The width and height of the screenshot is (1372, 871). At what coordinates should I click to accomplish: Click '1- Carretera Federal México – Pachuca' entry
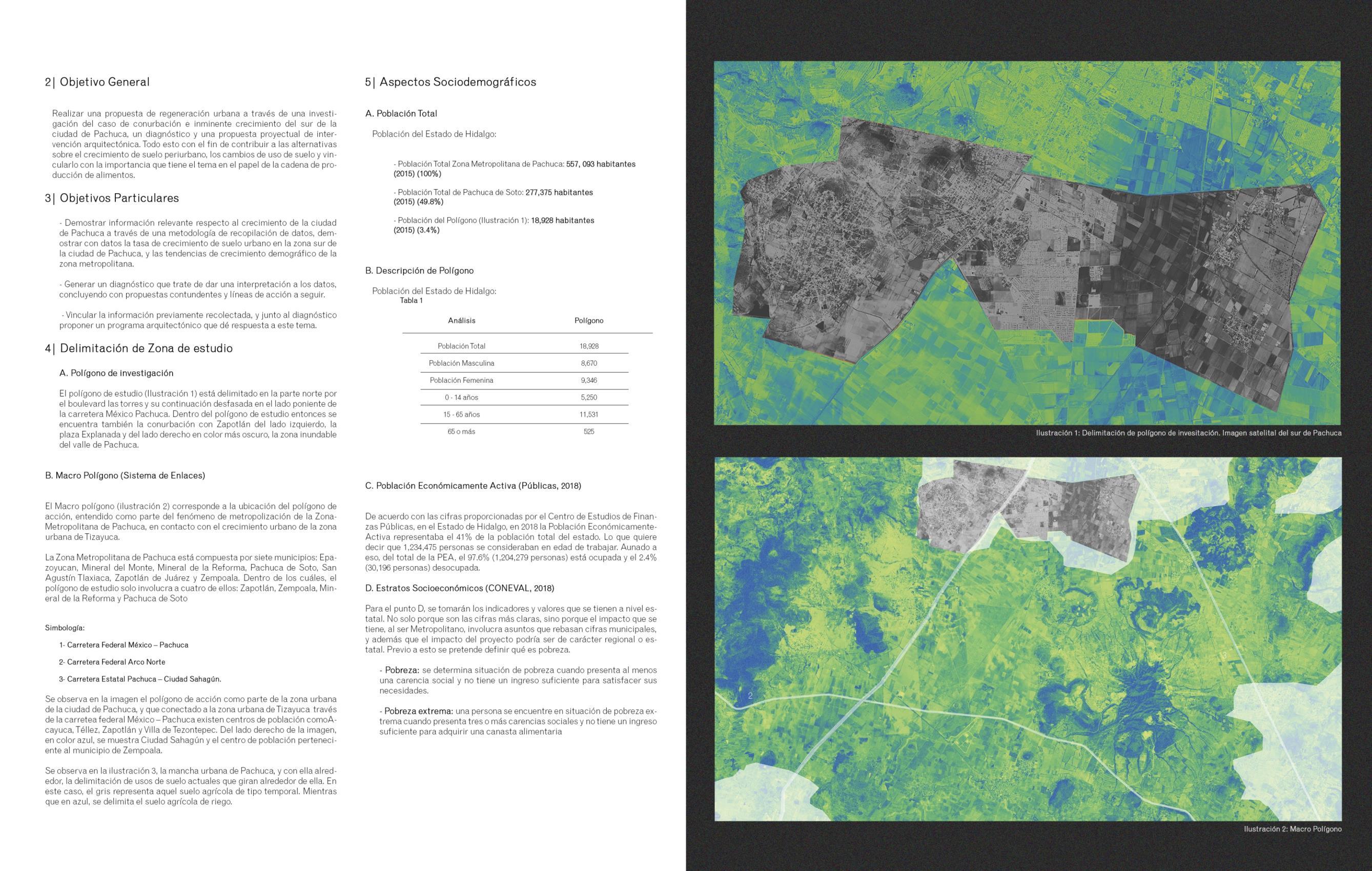click(x=124, y=645)
